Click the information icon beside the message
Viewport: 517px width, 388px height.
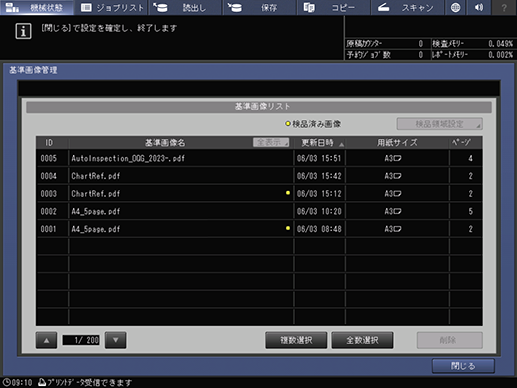pos(23,31)
